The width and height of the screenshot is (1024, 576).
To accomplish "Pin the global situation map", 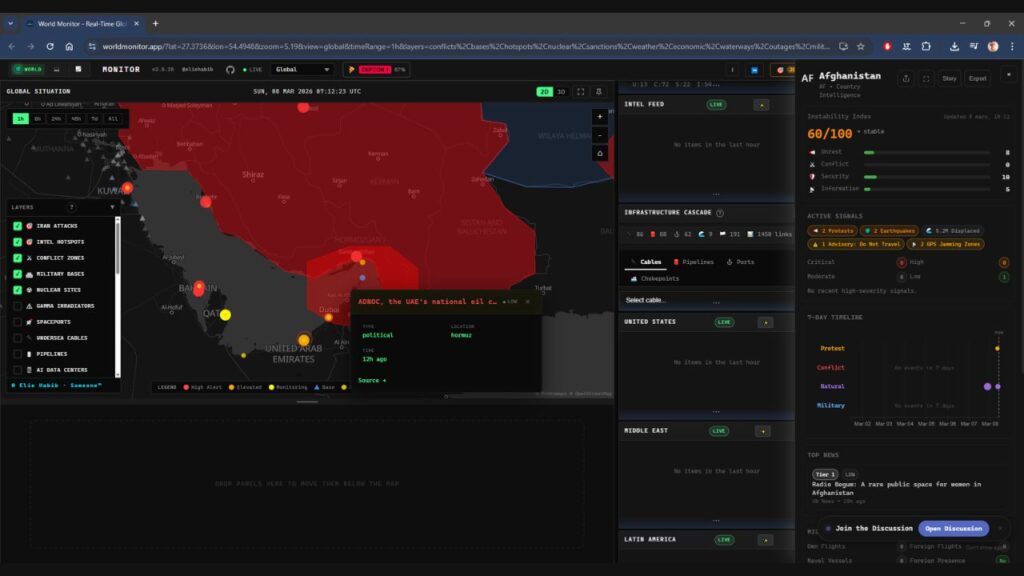I will 599,91.
